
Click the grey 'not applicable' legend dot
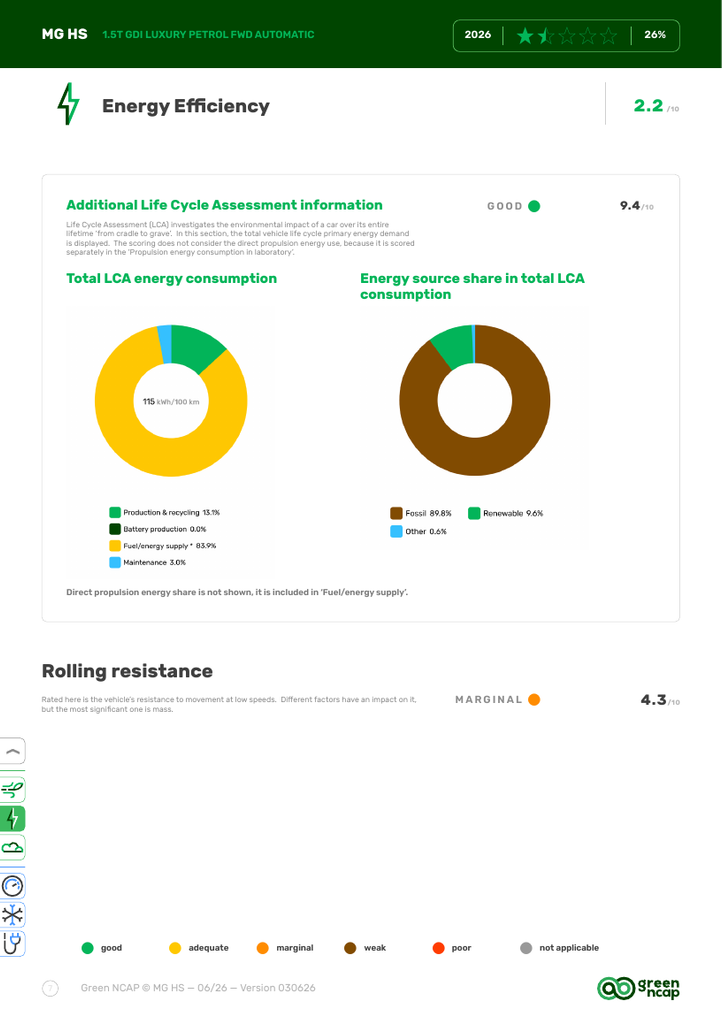tap(526, 948)
